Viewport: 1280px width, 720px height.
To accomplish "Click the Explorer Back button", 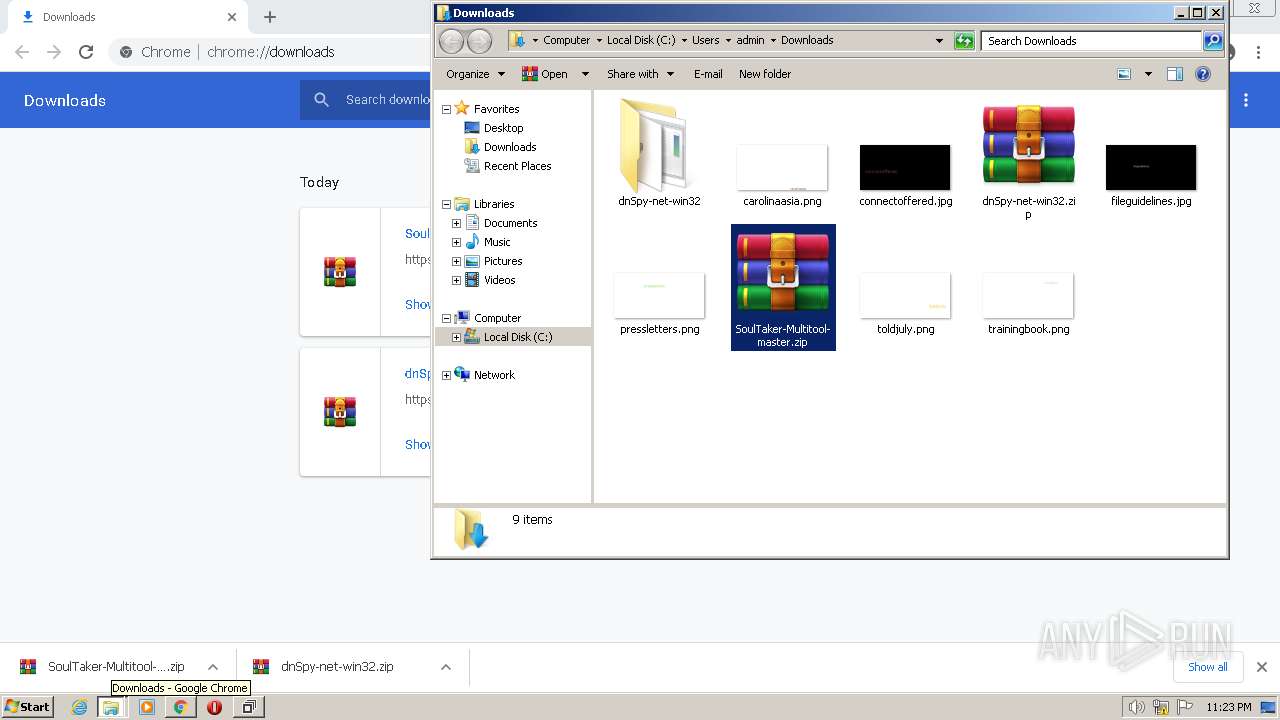I will (x=452, y=41).
